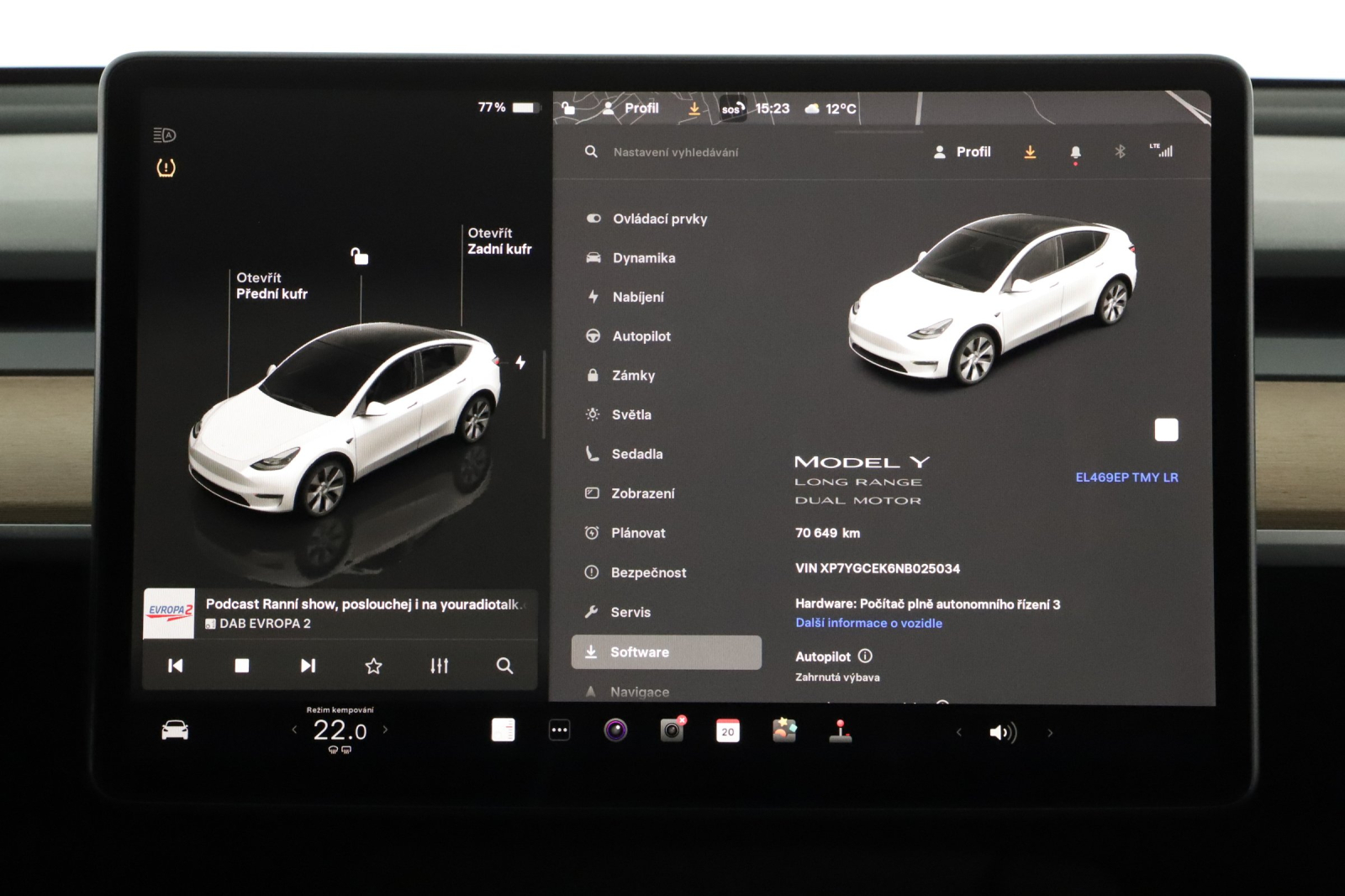Image resolution: width=1345 pixels, height=896 pixels.
Task: Favorite DAB EVROPA 2 with the star
Action: pos(372,666)
